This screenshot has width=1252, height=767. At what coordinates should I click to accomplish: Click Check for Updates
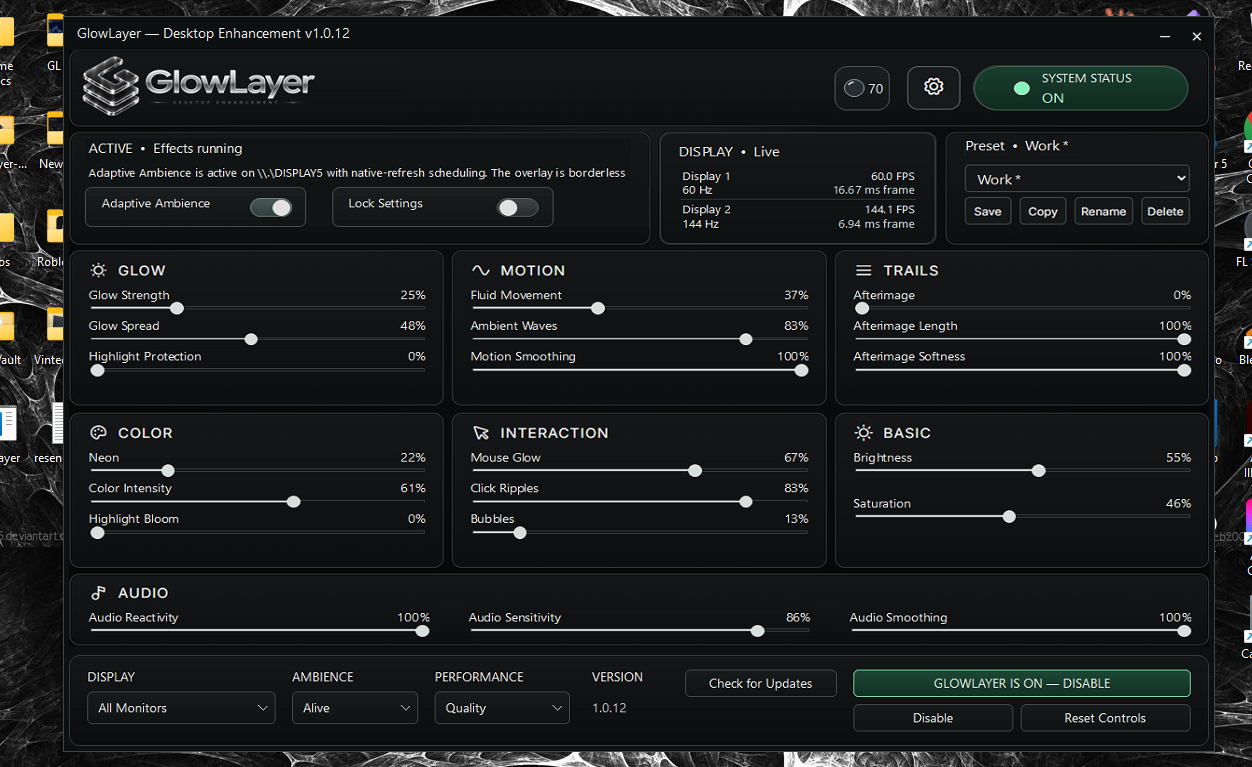pyautogui.click(x=761, y=683)
